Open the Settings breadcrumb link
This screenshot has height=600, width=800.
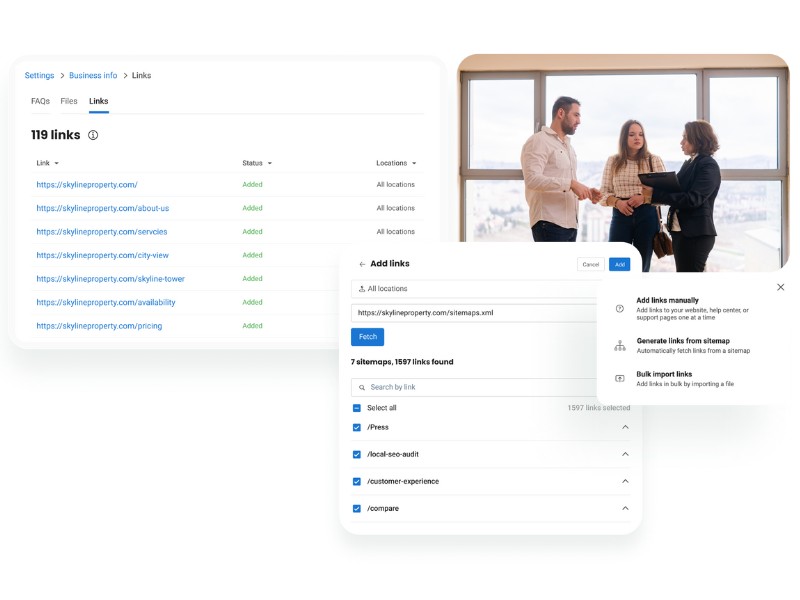click(39, 75)
